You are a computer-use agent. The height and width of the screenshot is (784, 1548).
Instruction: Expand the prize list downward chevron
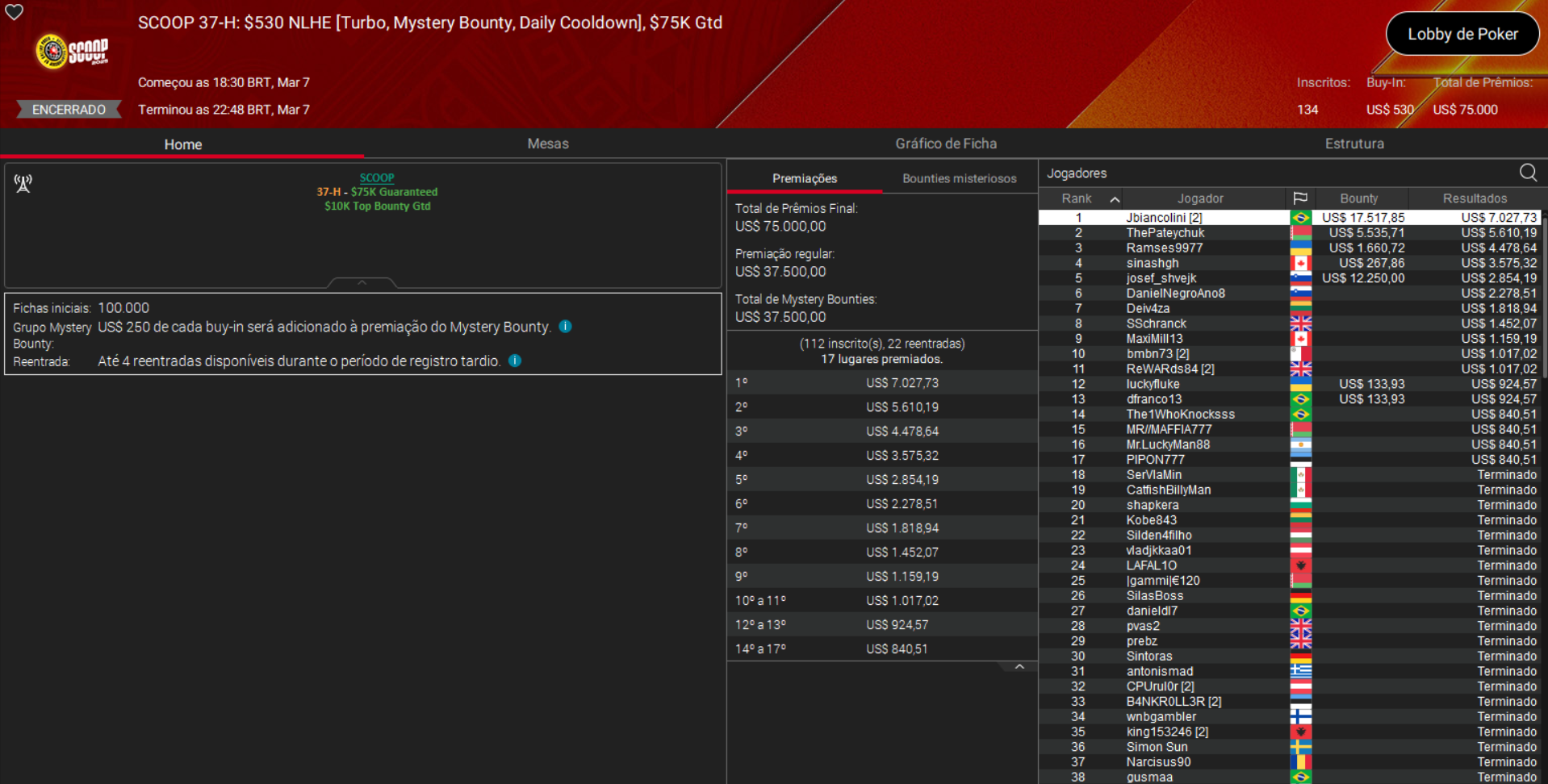pyautogui.click(x=1019, y=666)
